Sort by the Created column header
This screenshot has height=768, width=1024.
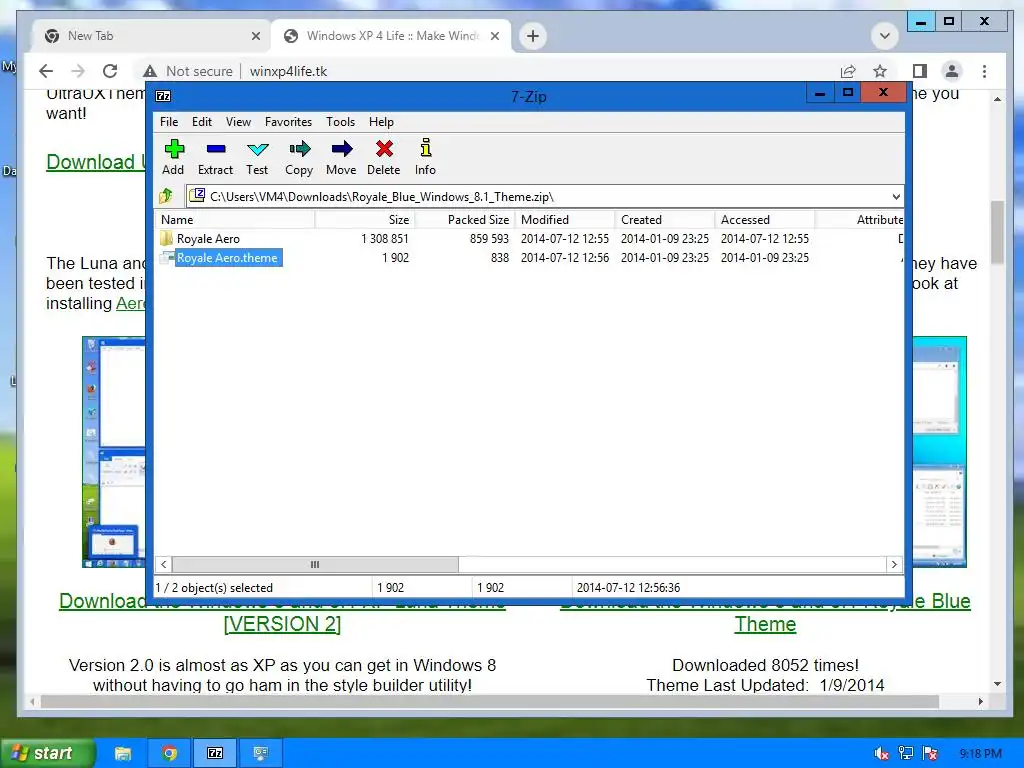[x=665, y=219]
